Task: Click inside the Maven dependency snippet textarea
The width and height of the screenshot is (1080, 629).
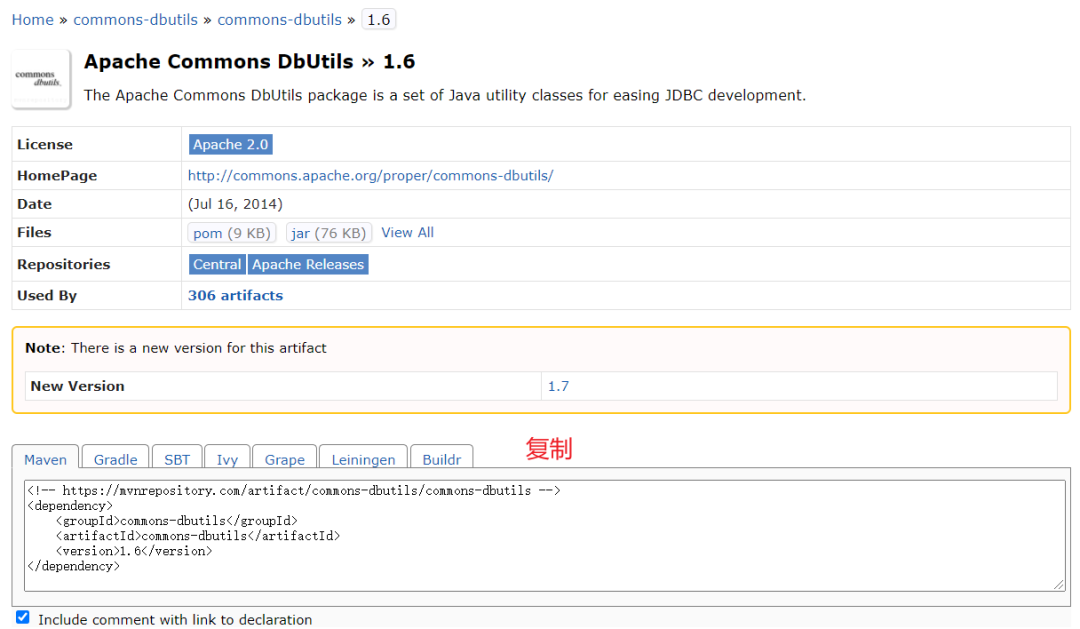Action: tap(545, 535)
